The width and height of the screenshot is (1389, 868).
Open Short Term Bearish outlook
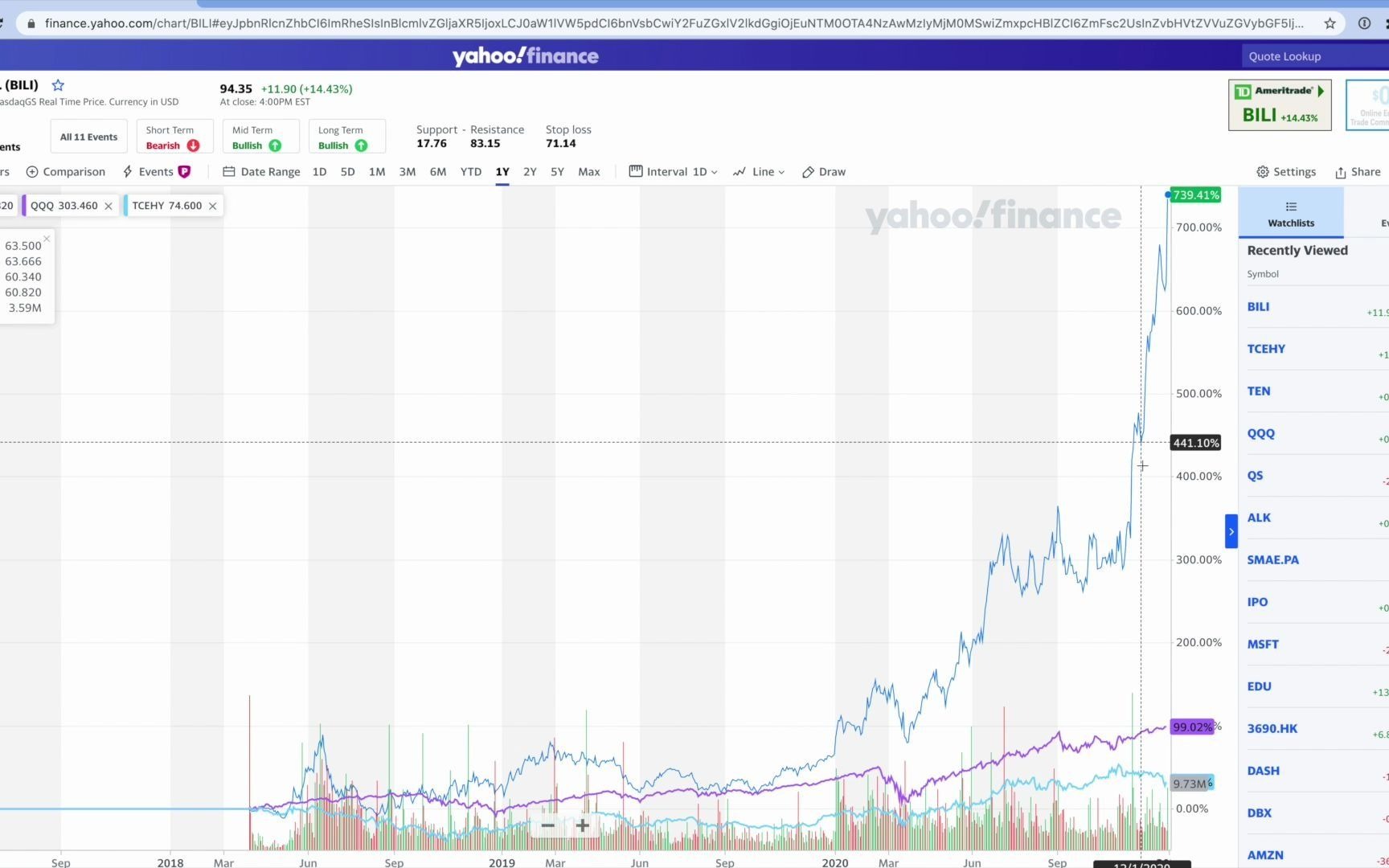(174, 137)
